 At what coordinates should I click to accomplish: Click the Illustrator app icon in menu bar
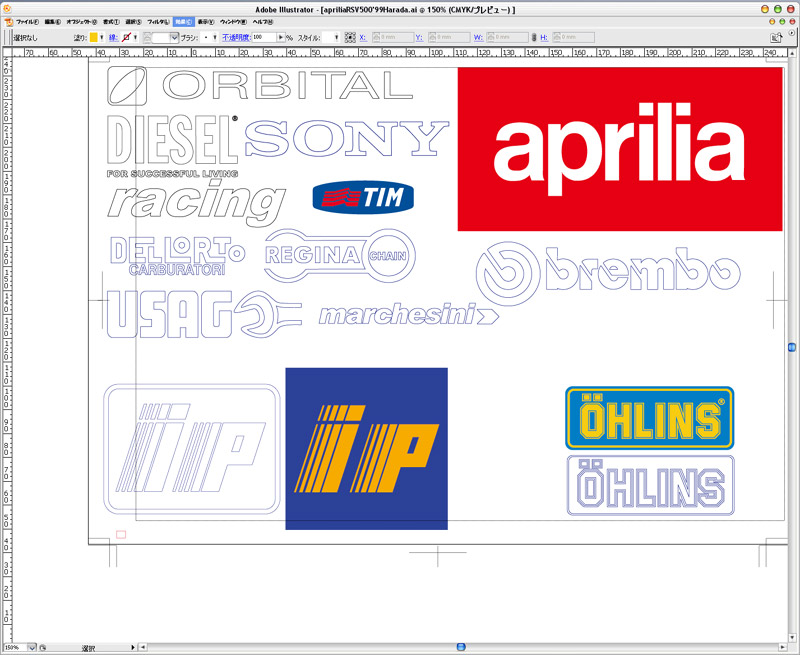point(7,21)
